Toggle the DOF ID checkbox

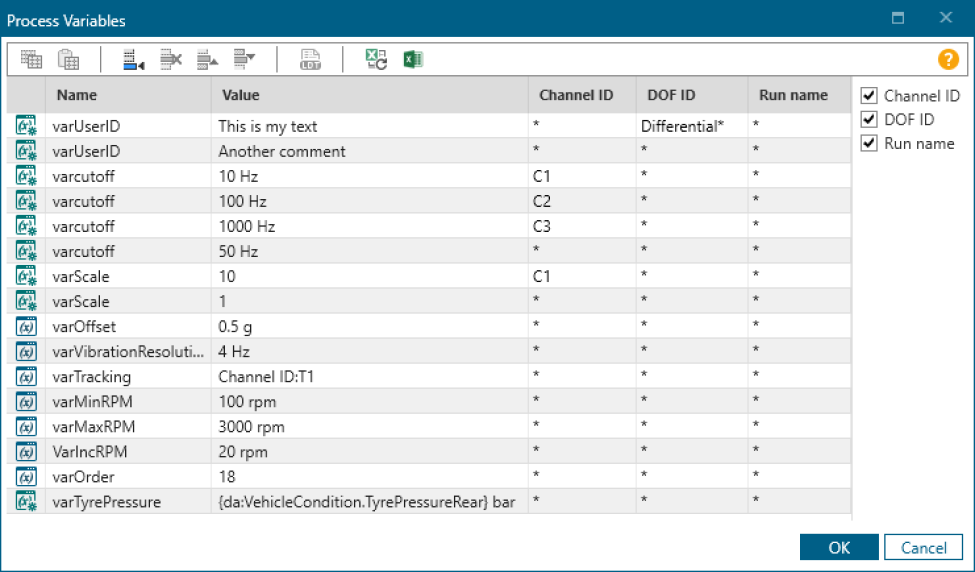click(x=868, y=120)
